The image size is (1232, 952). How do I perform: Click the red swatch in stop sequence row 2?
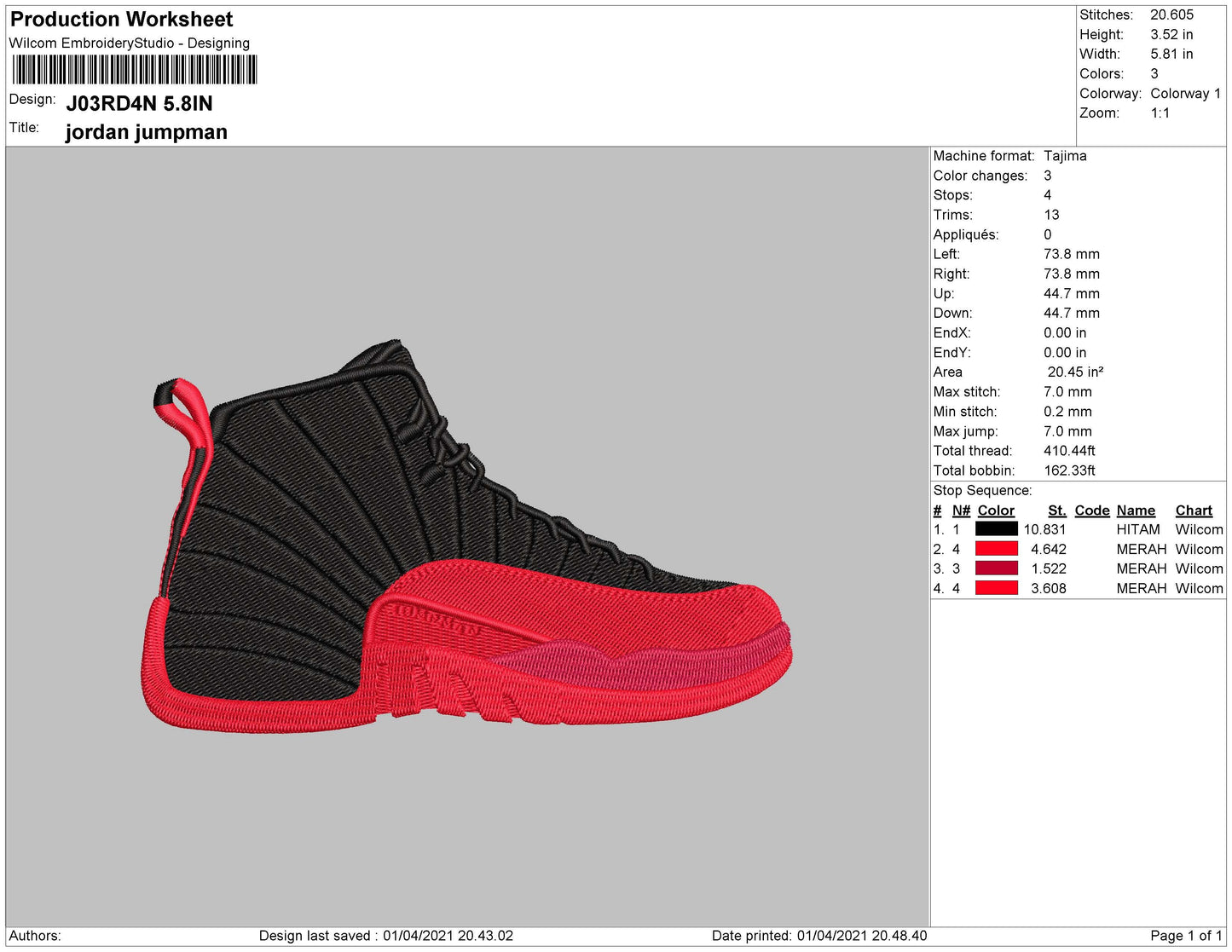996,549
